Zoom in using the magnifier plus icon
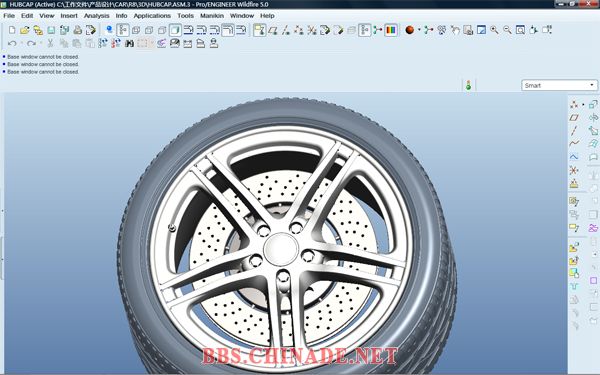 coord(494,30)
